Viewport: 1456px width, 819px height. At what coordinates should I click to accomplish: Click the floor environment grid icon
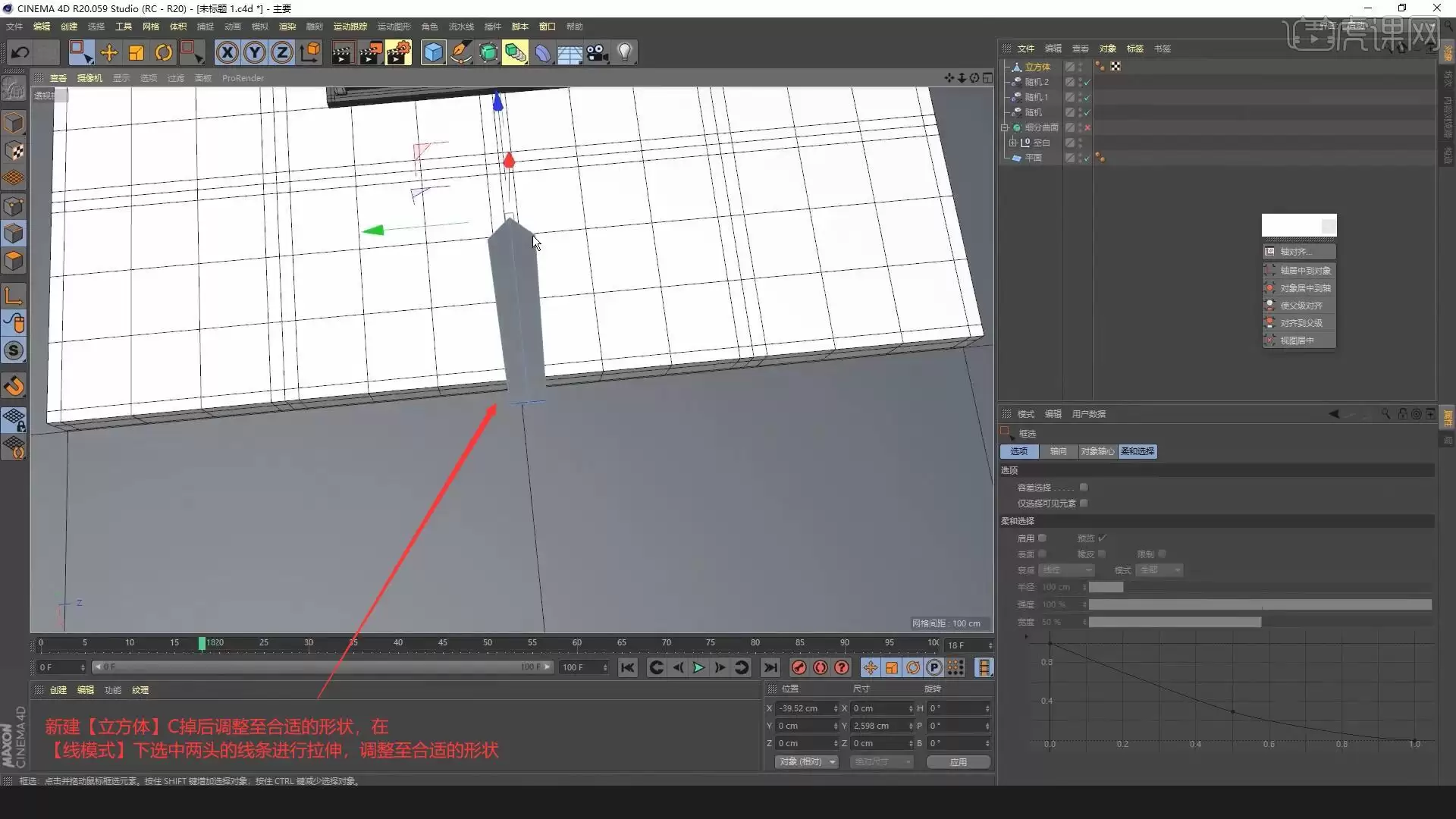pos(570,53)
